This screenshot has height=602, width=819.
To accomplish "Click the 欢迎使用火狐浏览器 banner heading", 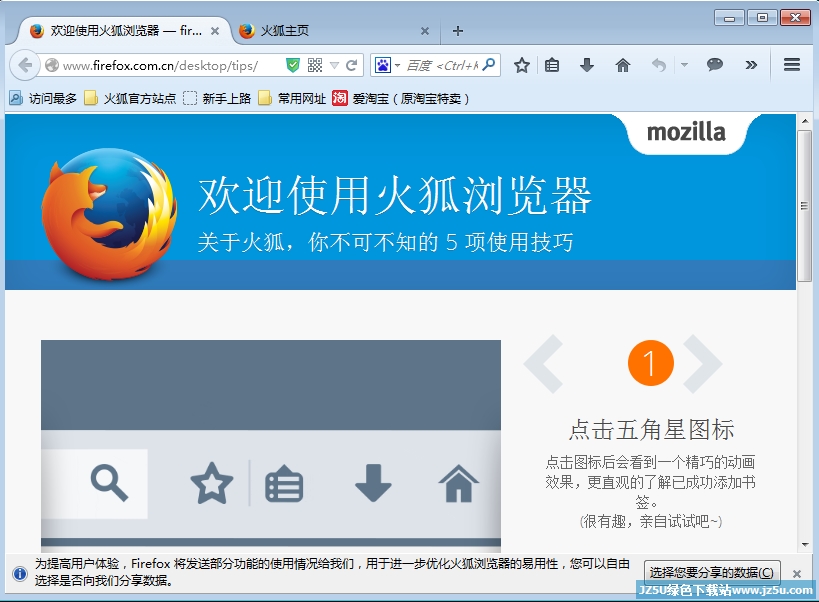I will (x=394, y=195).
